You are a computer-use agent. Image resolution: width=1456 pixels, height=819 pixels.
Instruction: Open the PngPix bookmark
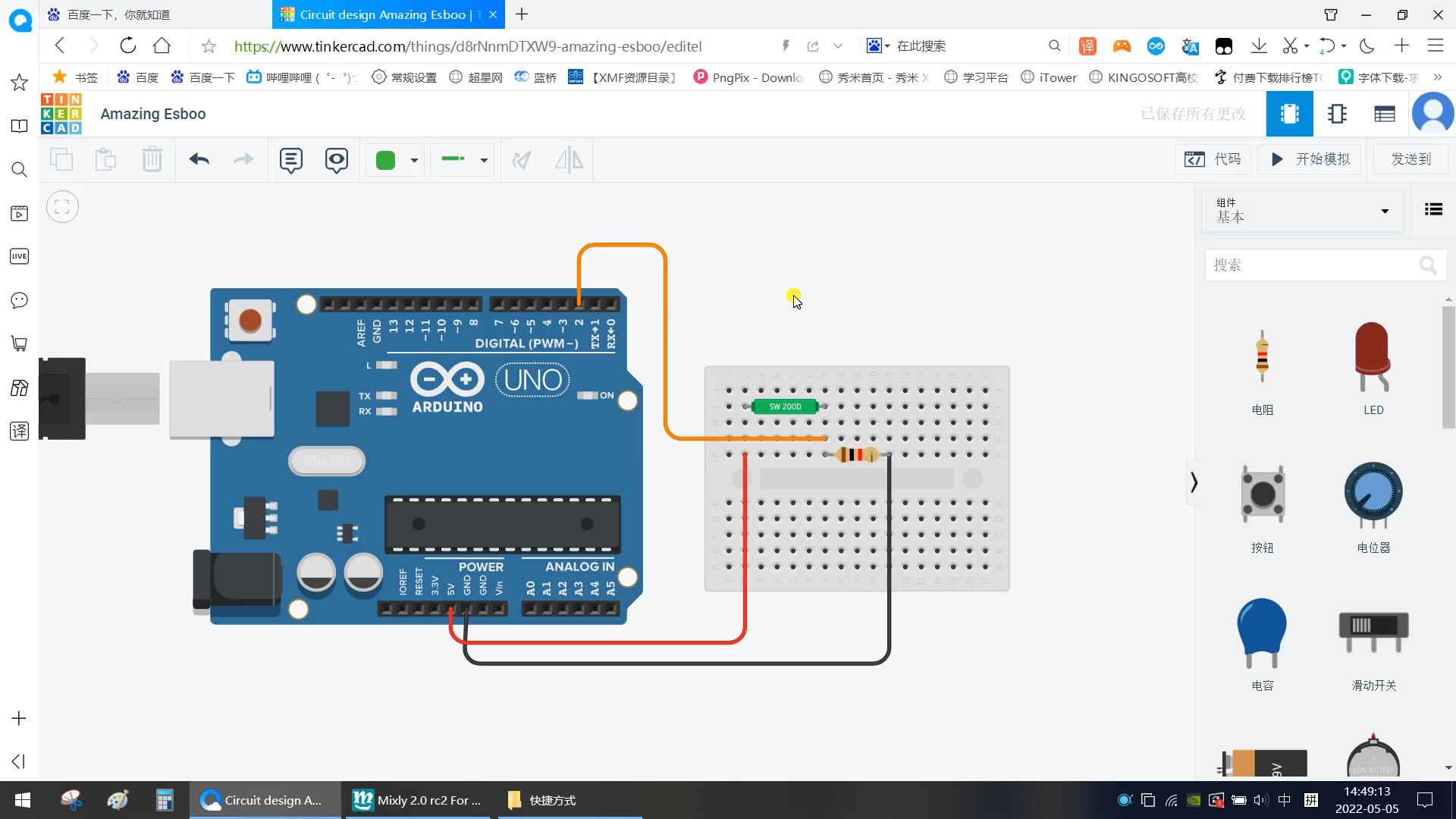click(x=749, y=77)
